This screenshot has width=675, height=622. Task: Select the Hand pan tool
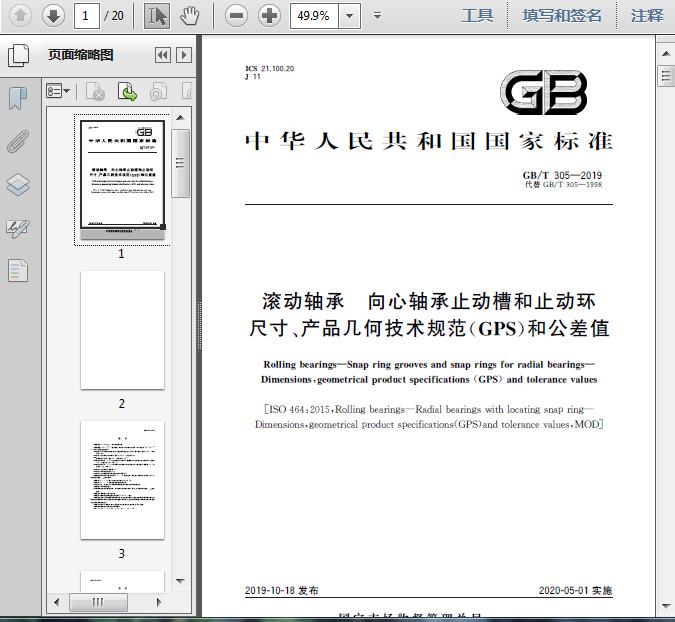click(x=189, y=16)
